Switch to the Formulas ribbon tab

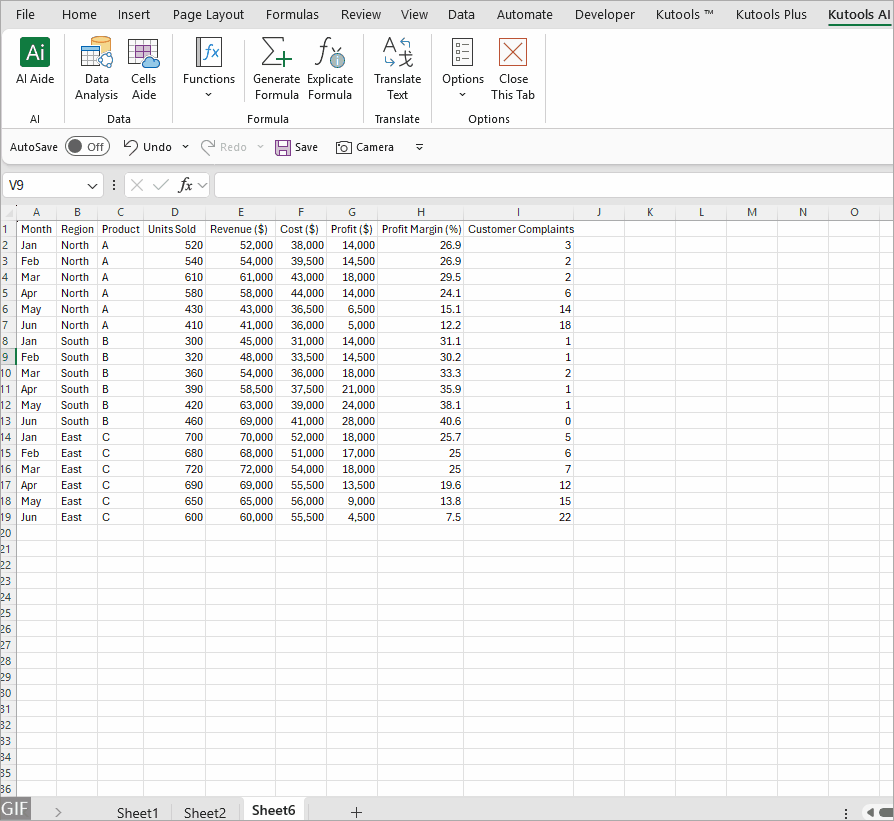pos(292,14)
